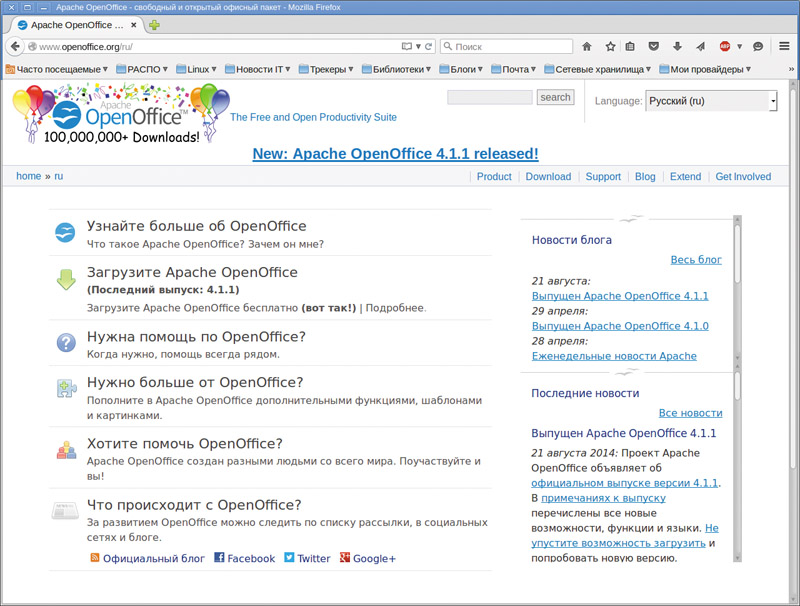Go to the Firefox home page icon
800x606 pixels.
(587, 46)
